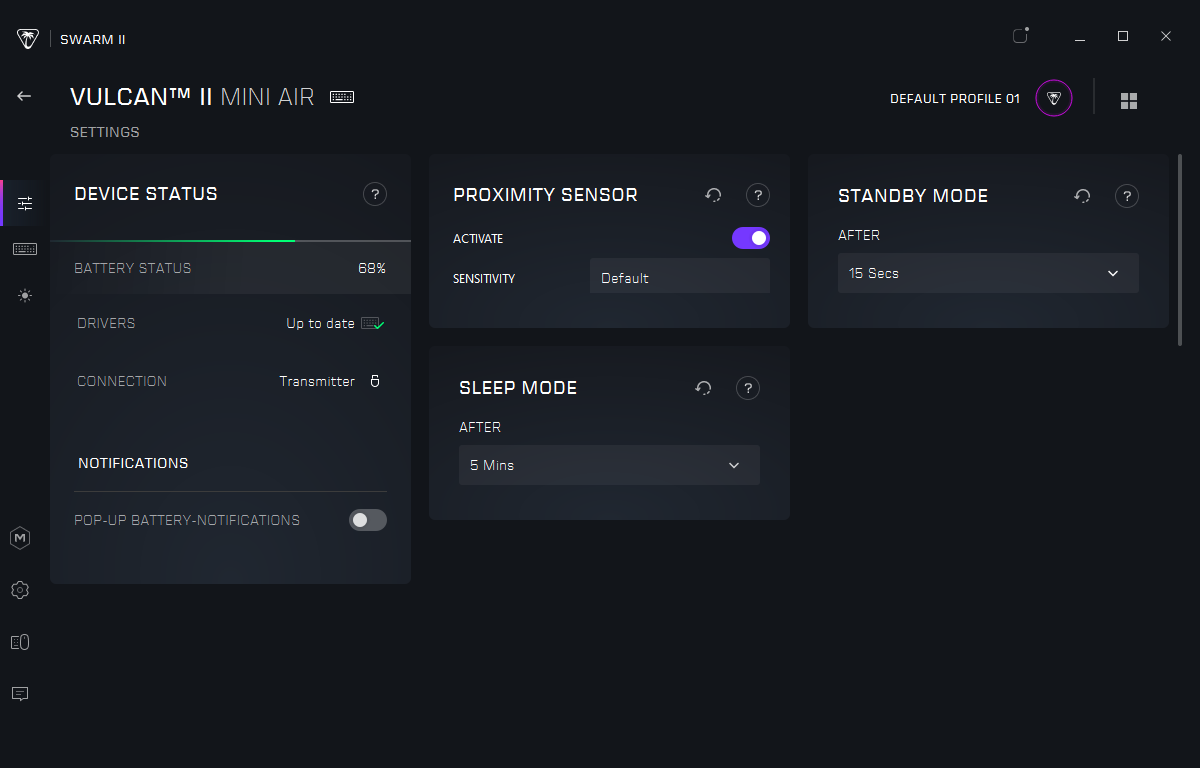Maximize the Swarm II window
Viewport: 1200px width, 768px height.
tap(1123, 36)
